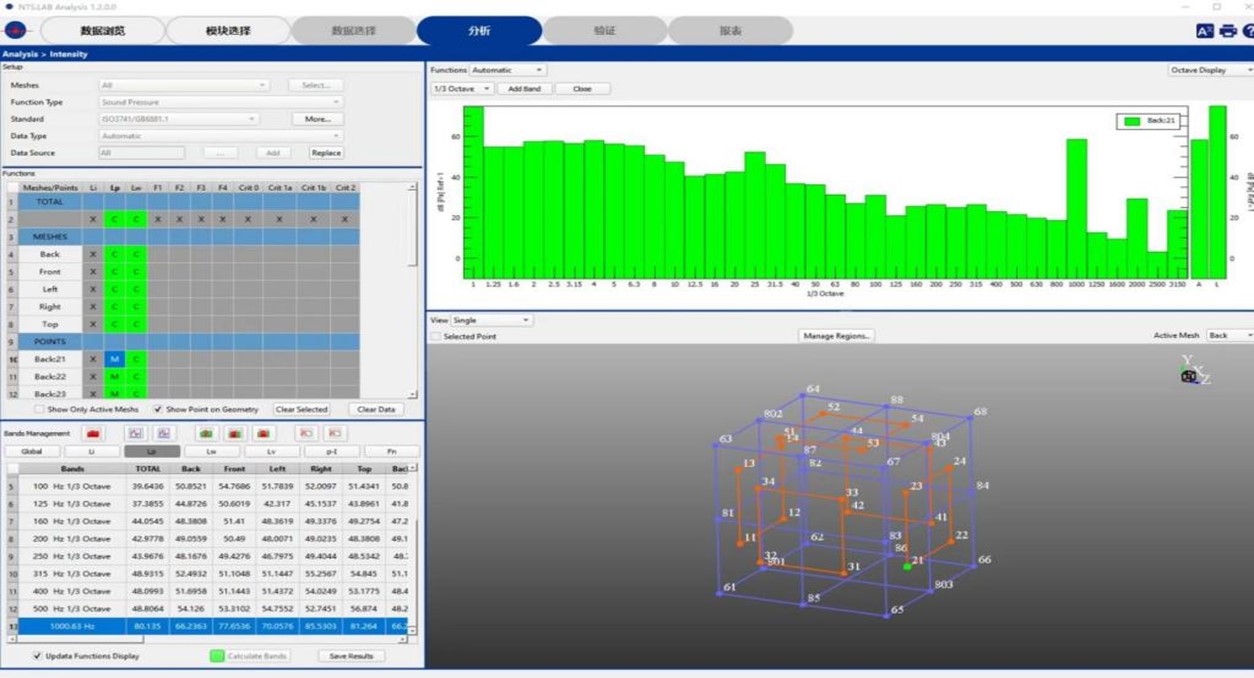The width and height of the screenshot is (1254, 678).
Task: Open the 1/3 Octave dropdown
Action: coord(461,89)
